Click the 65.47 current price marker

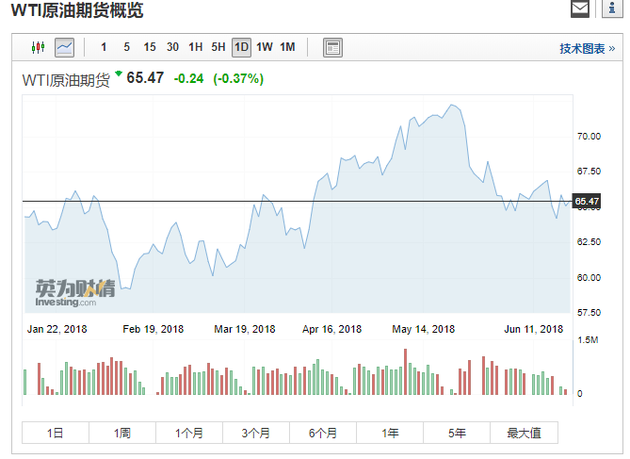tap(588, 202)
